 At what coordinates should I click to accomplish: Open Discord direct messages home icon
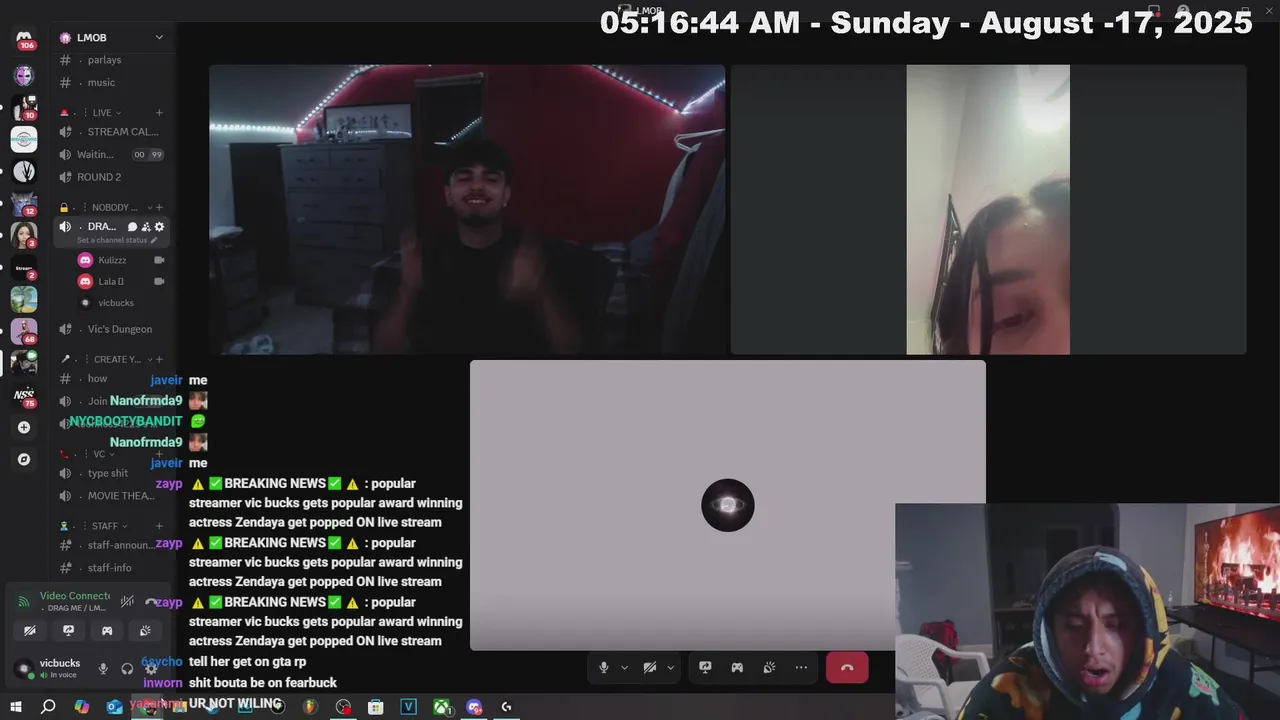click(24, 38)
